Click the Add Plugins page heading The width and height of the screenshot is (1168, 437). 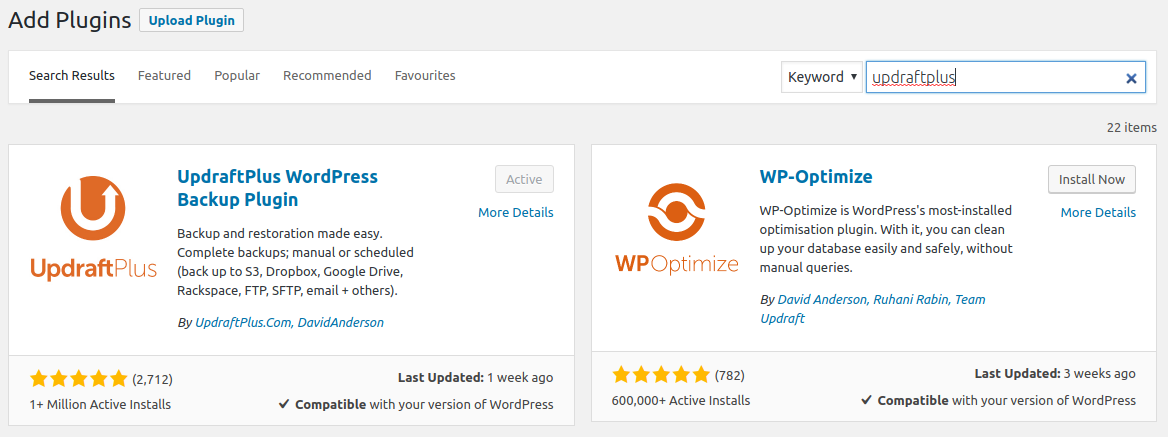tap(70, 20)
